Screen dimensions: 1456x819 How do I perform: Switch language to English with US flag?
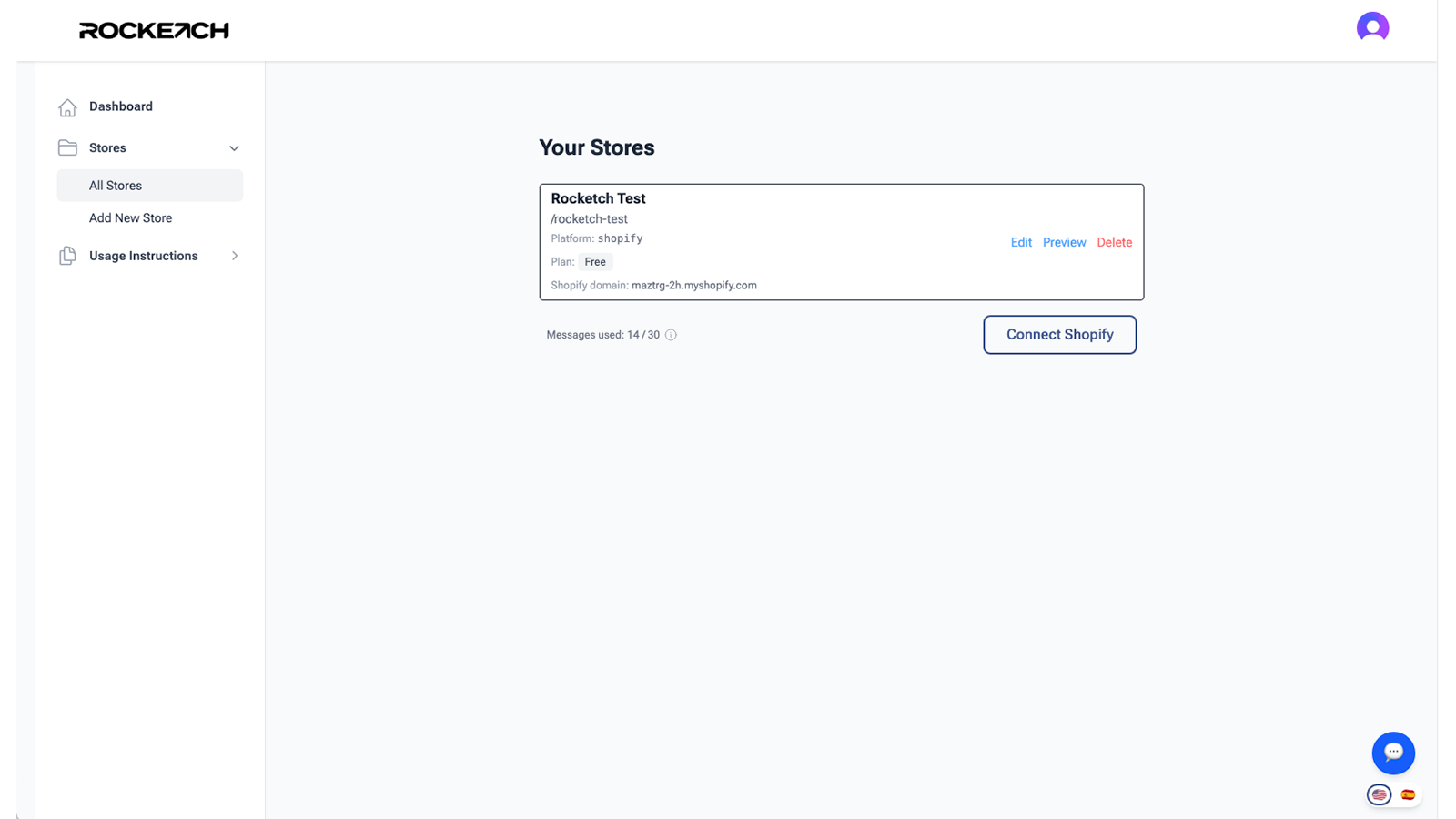coord(1379,794)
